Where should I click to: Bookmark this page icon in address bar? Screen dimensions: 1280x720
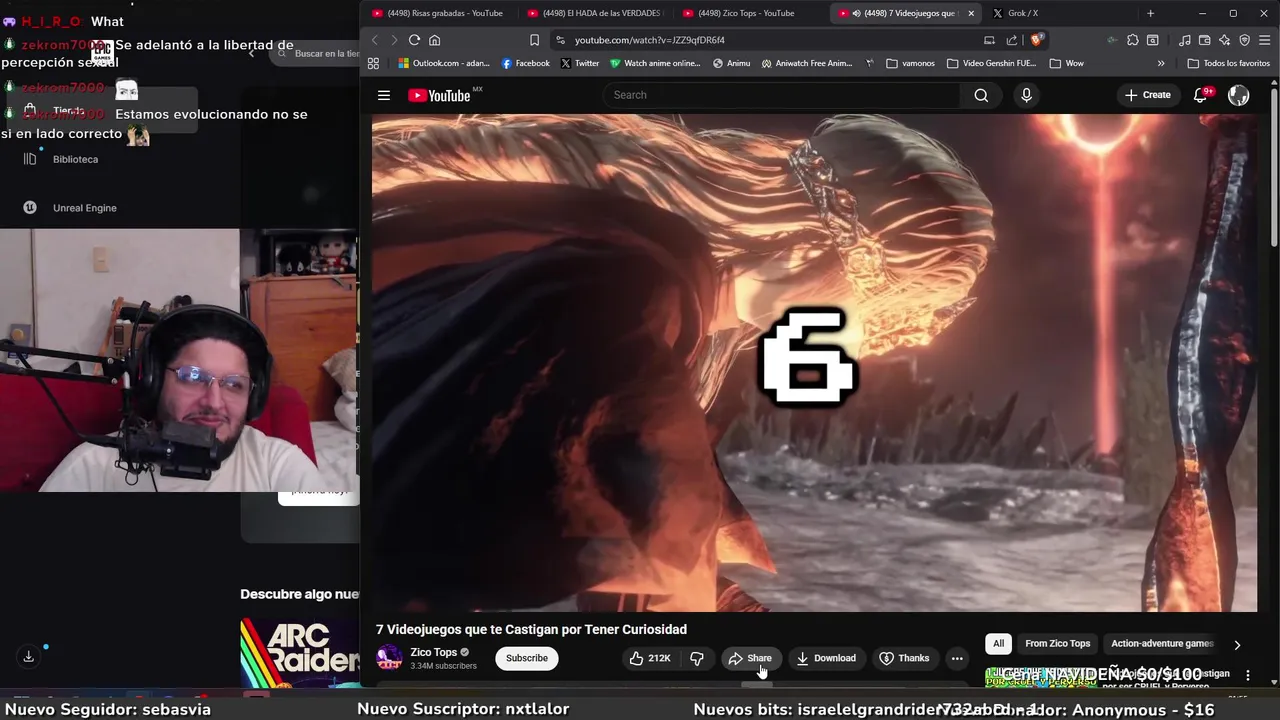534,40
